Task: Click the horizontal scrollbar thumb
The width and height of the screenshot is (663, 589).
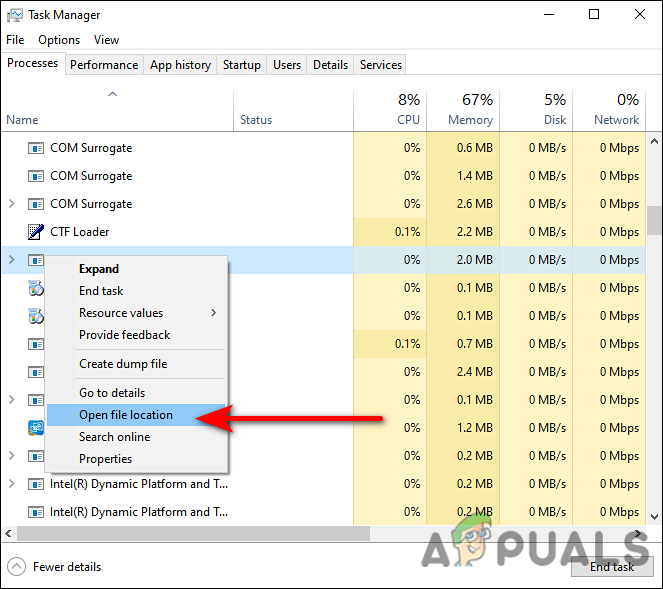Action: point(193,533)
